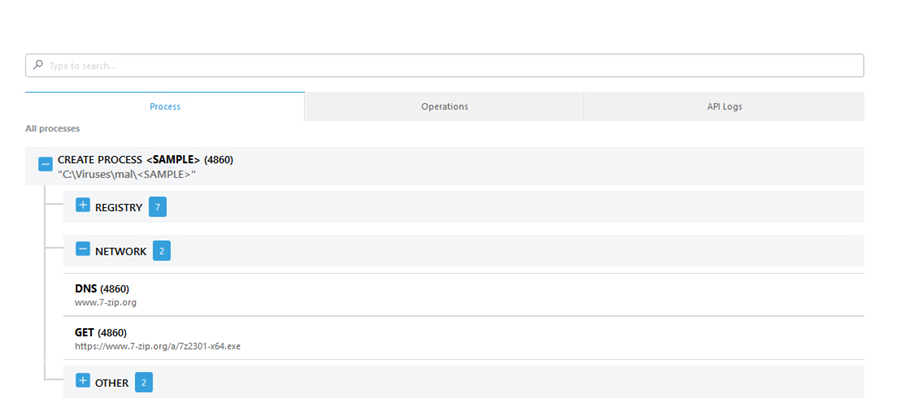Image resolution: width=900 pixels, height=420 pixels.
Task: Click the "C:\Viruses\mal\<SAMPLE>" path
Action: click(x=127, y=175)
